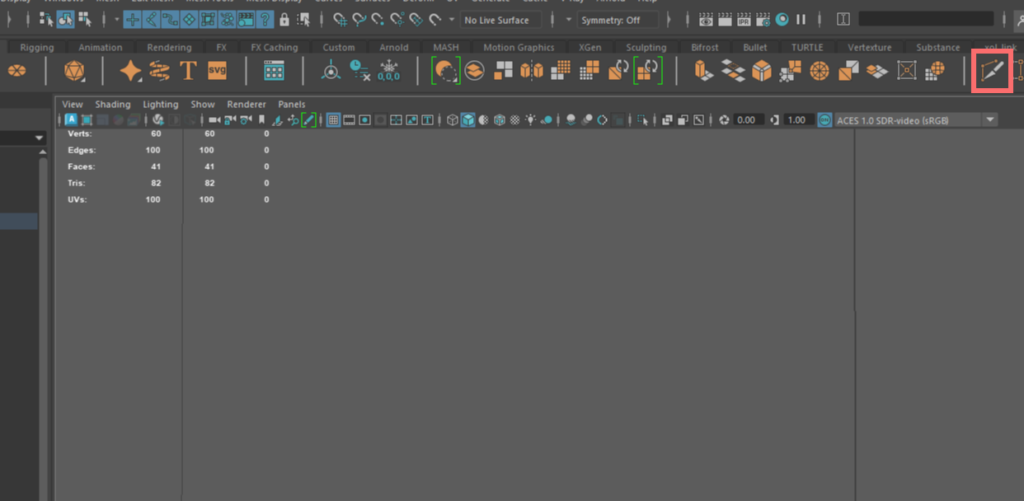Click the Verts: heads-up display label
Screen dimensions: 1024x501
80,133
